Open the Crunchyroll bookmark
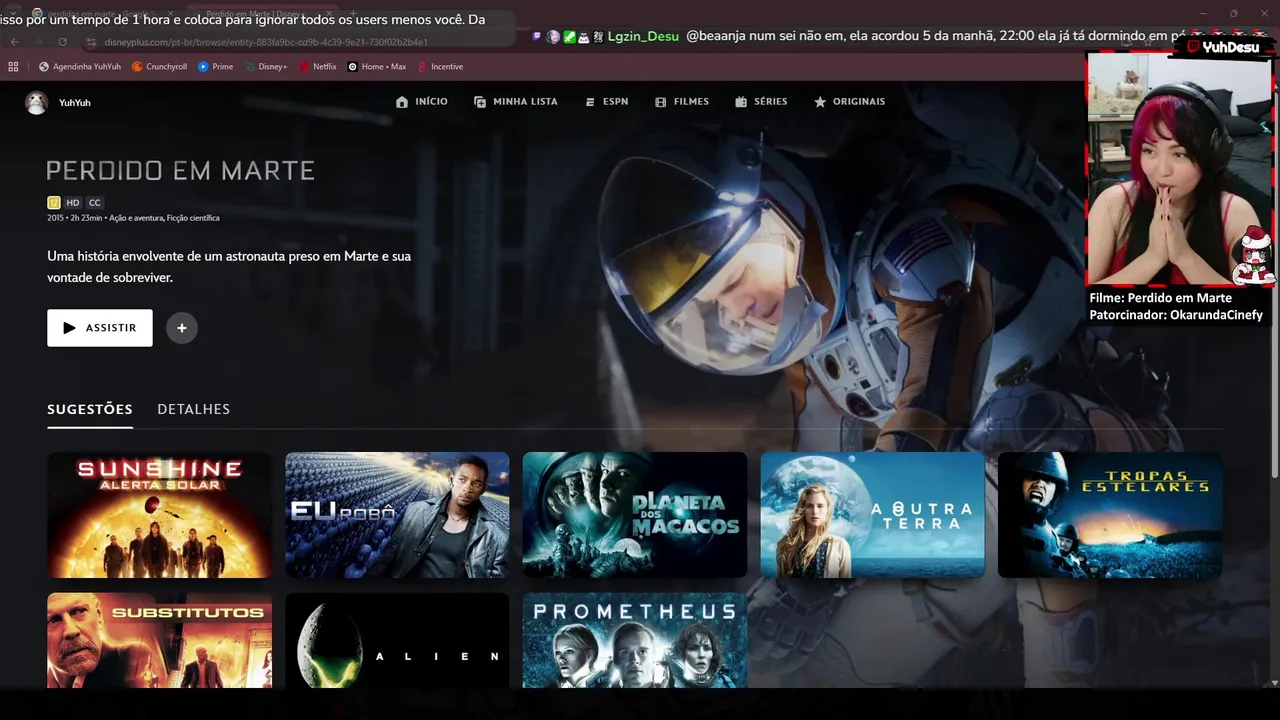The image size is (1280, 720). coord(160,67)
